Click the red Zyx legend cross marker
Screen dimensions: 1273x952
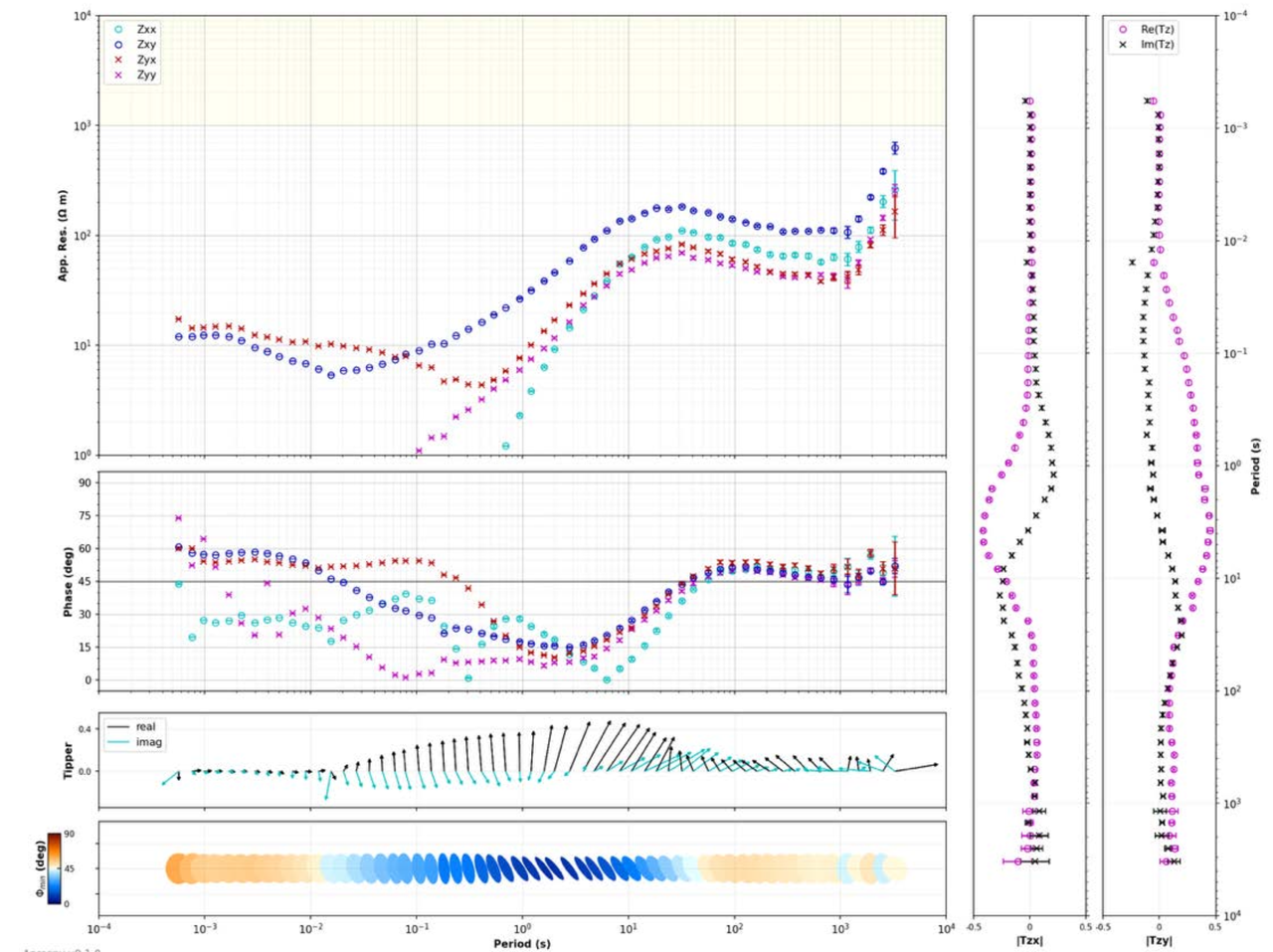tap(118, 60)
